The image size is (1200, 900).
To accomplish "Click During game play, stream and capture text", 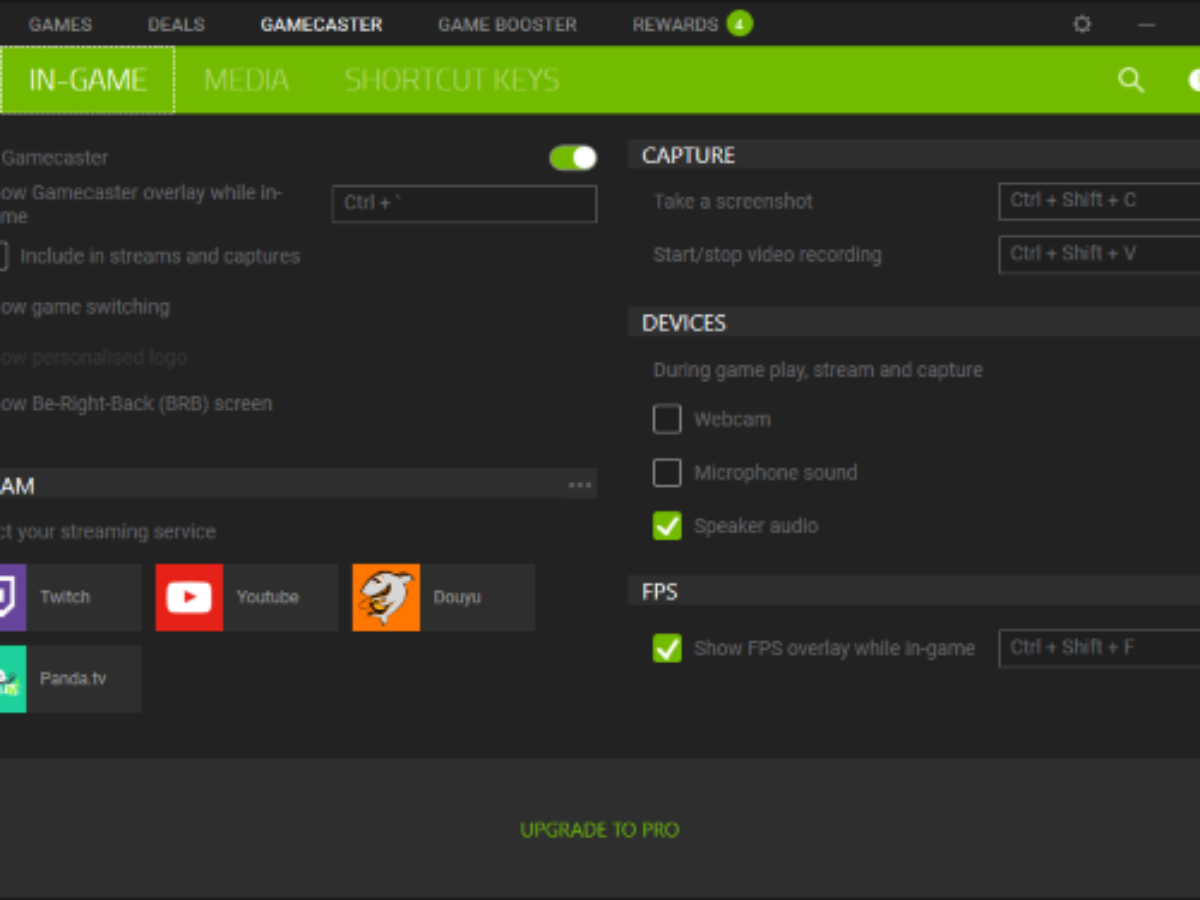I will (x=818, y=370).
